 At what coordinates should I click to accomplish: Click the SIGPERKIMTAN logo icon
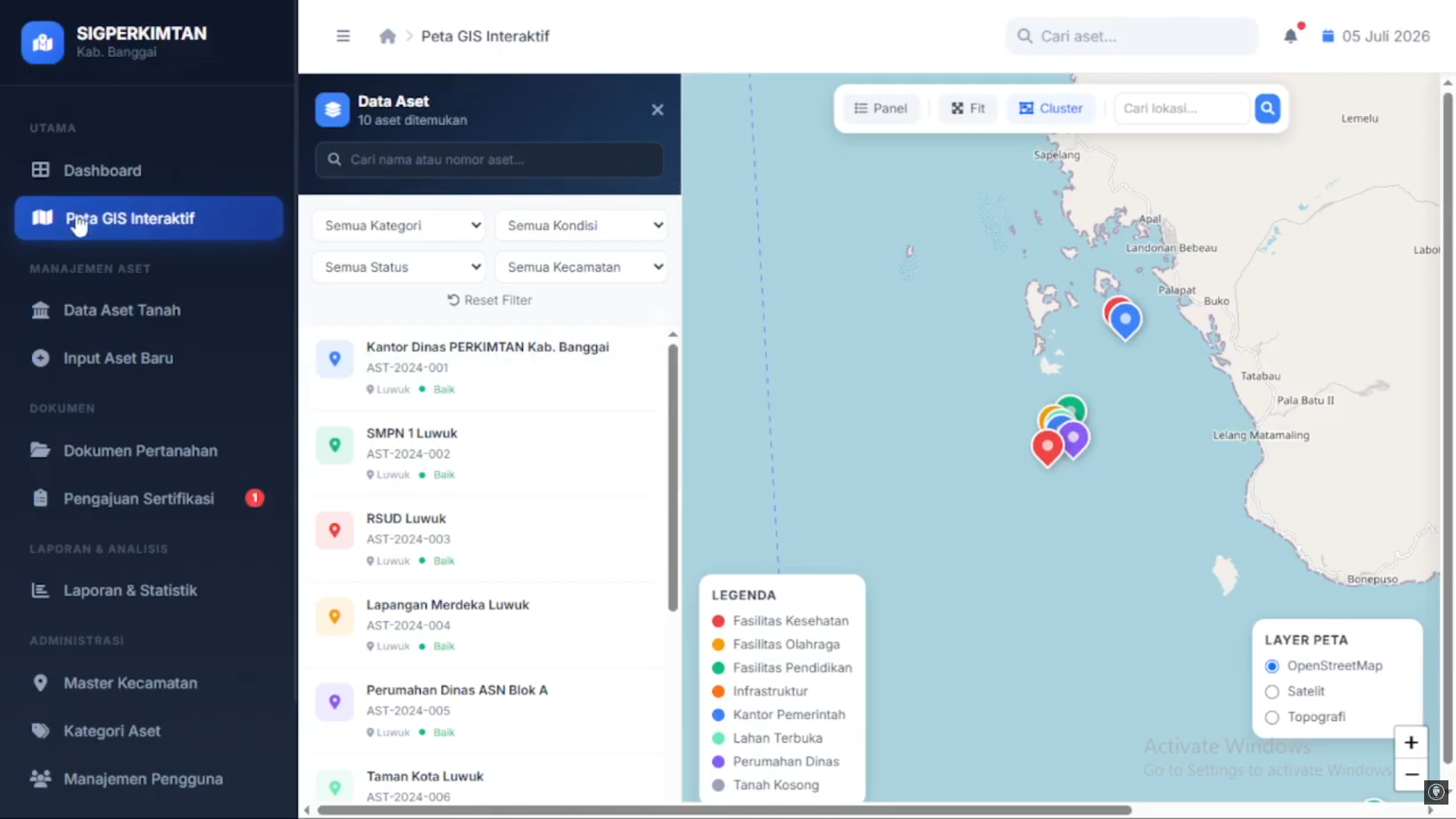tap(42, 42)
